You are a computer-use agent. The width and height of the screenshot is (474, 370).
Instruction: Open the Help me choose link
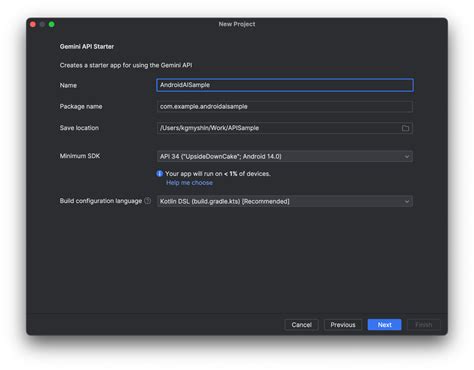(x=189, y=183)
